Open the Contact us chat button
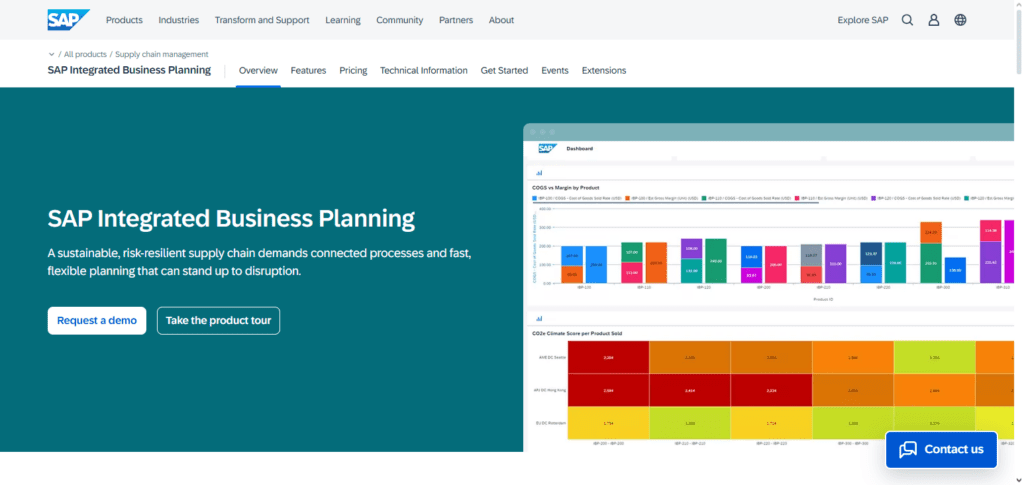 tap(941, 450)
